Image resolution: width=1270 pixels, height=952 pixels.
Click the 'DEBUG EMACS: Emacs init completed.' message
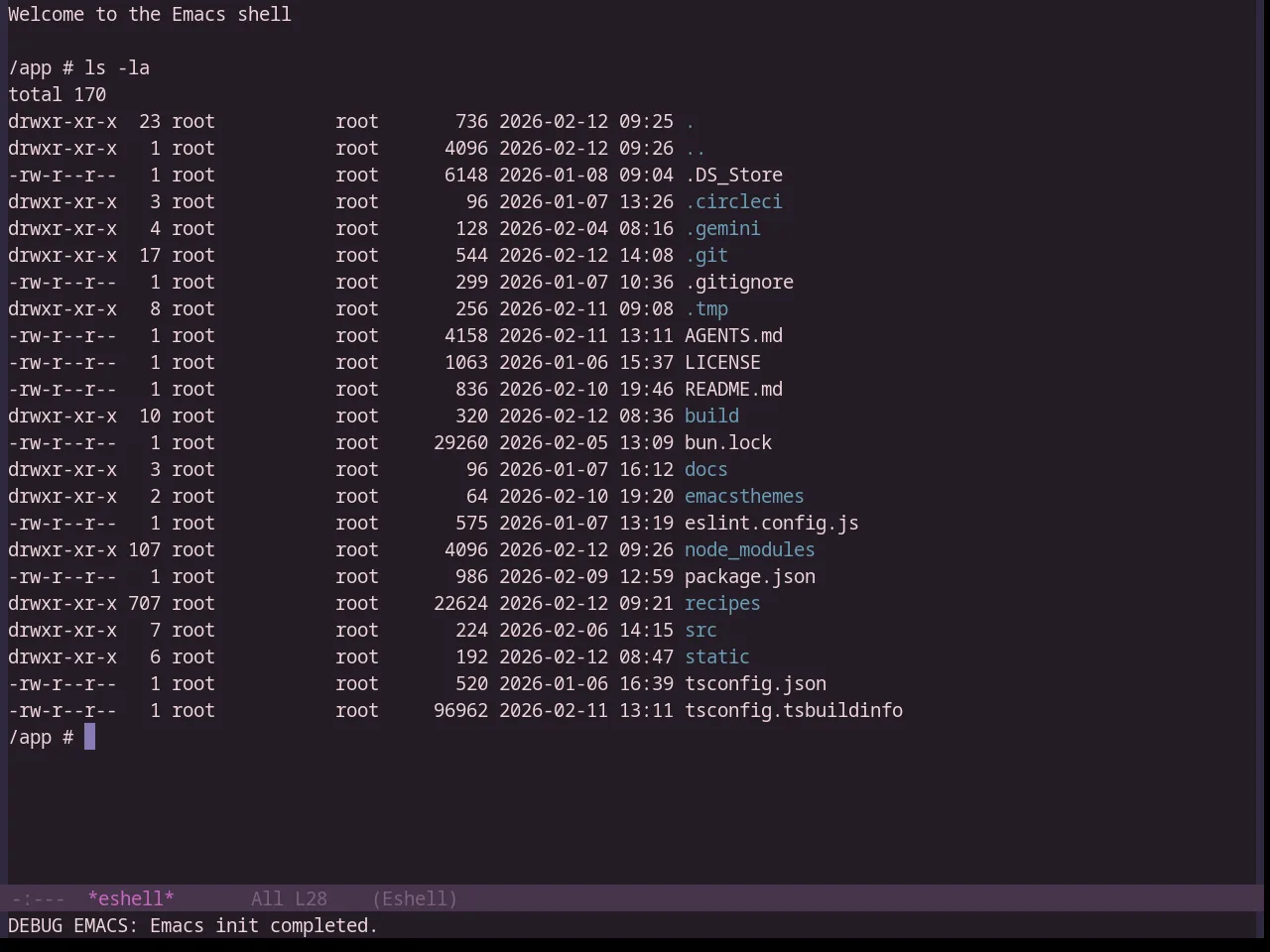pyautogui.click(x=192, y=925)
